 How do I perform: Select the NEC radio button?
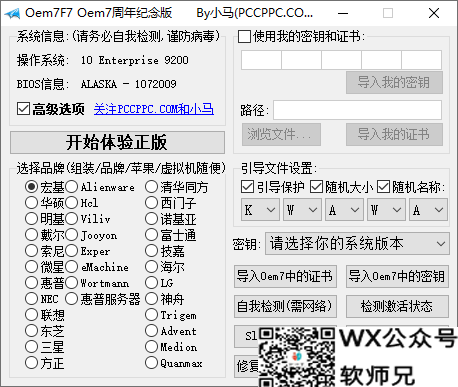click(31, 299)
